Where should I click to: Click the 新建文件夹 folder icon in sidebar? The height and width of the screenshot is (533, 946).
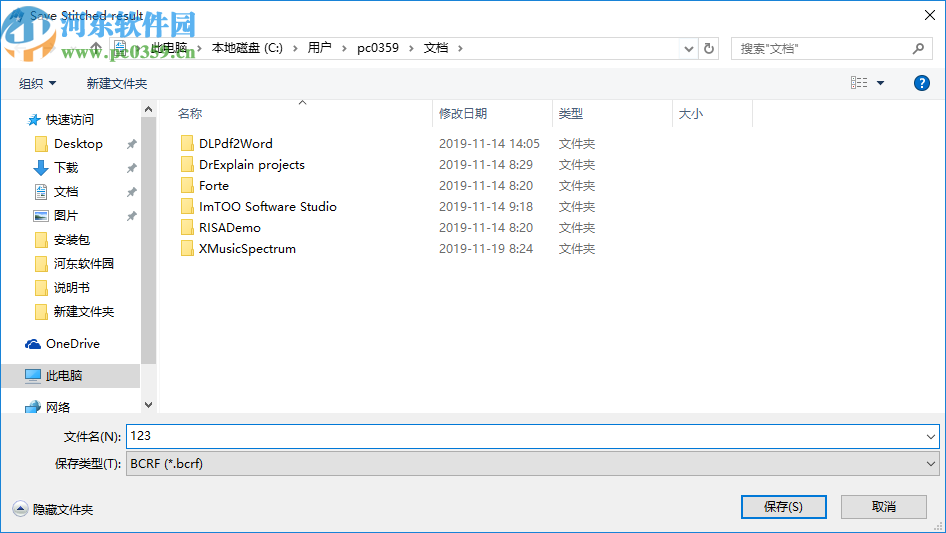tap(41, 311)
